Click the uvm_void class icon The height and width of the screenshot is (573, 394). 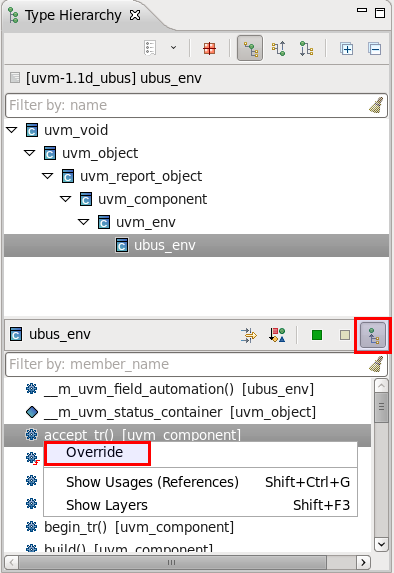pos(32,130)
